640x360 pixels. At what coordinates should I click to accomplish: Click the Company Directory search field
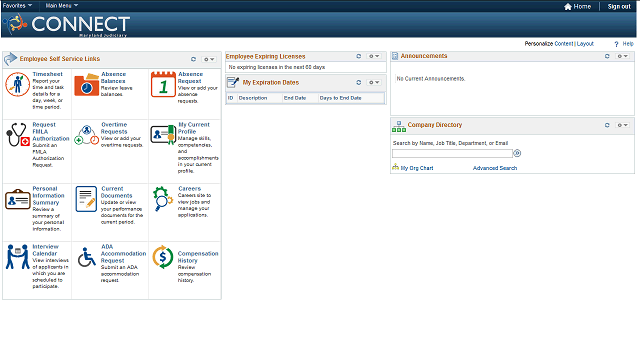(x=452, y=153)
